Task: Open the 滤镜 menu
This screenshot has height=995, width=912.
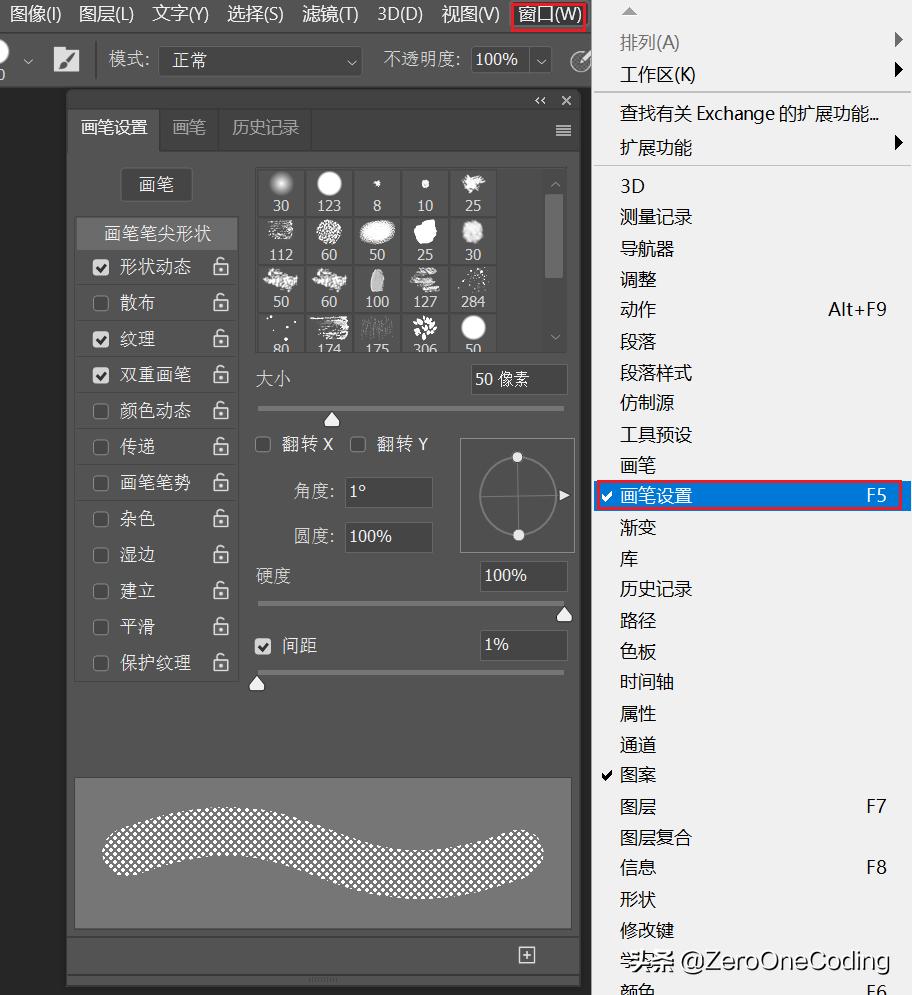Action: tap(329, 15)
